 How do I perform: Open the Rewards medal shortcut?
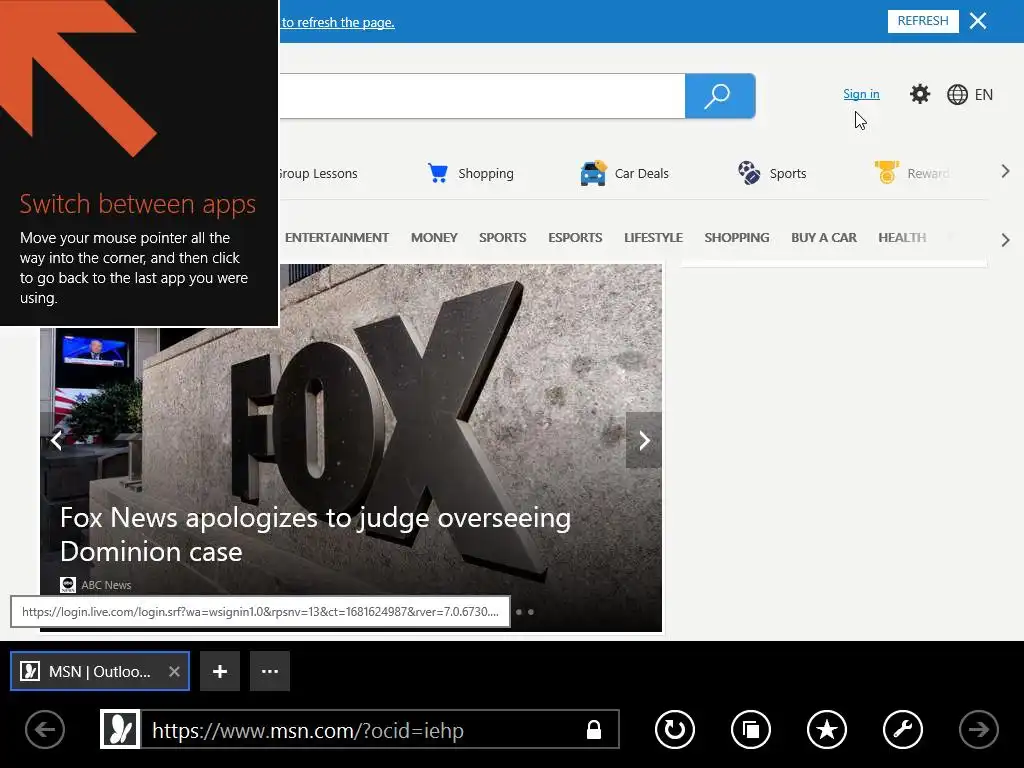912,173
